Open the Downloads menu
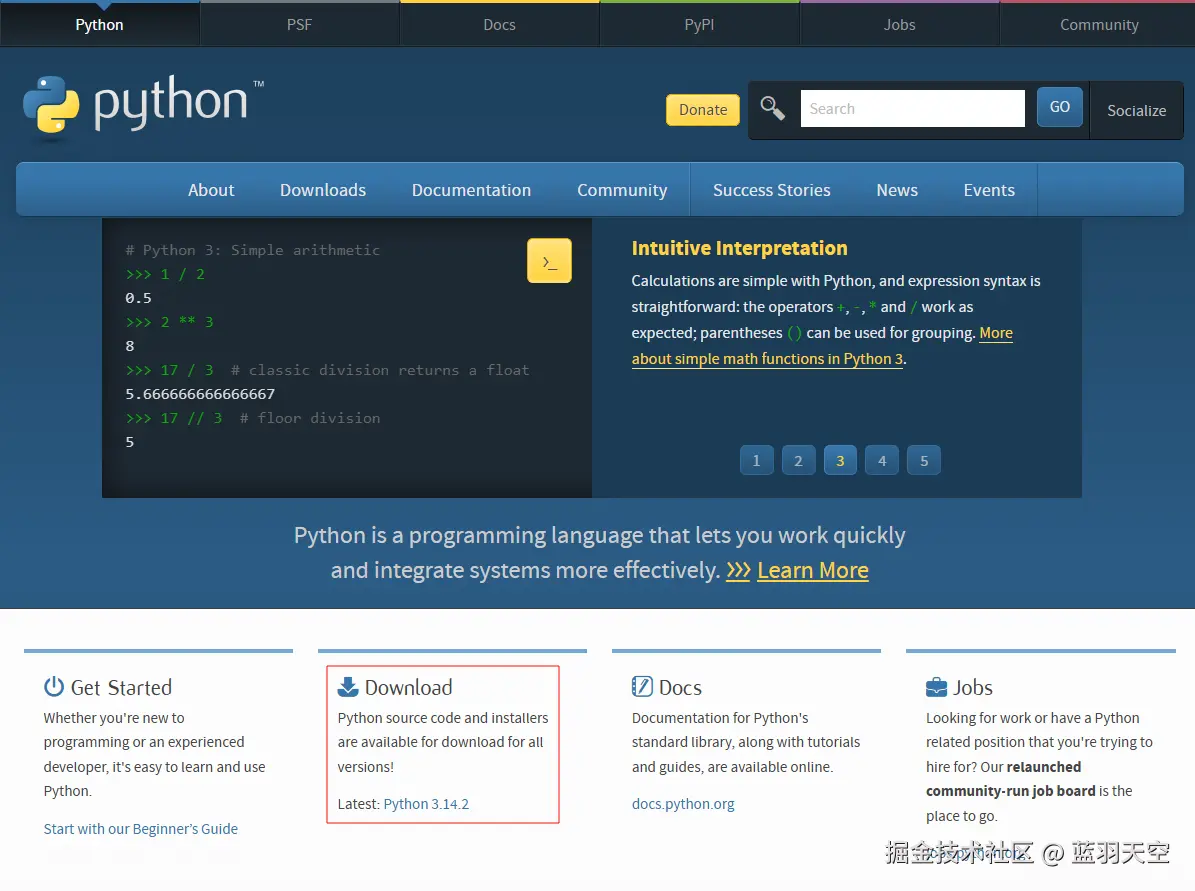Viewport: 1195px width, 891px height. coord(322,189)
